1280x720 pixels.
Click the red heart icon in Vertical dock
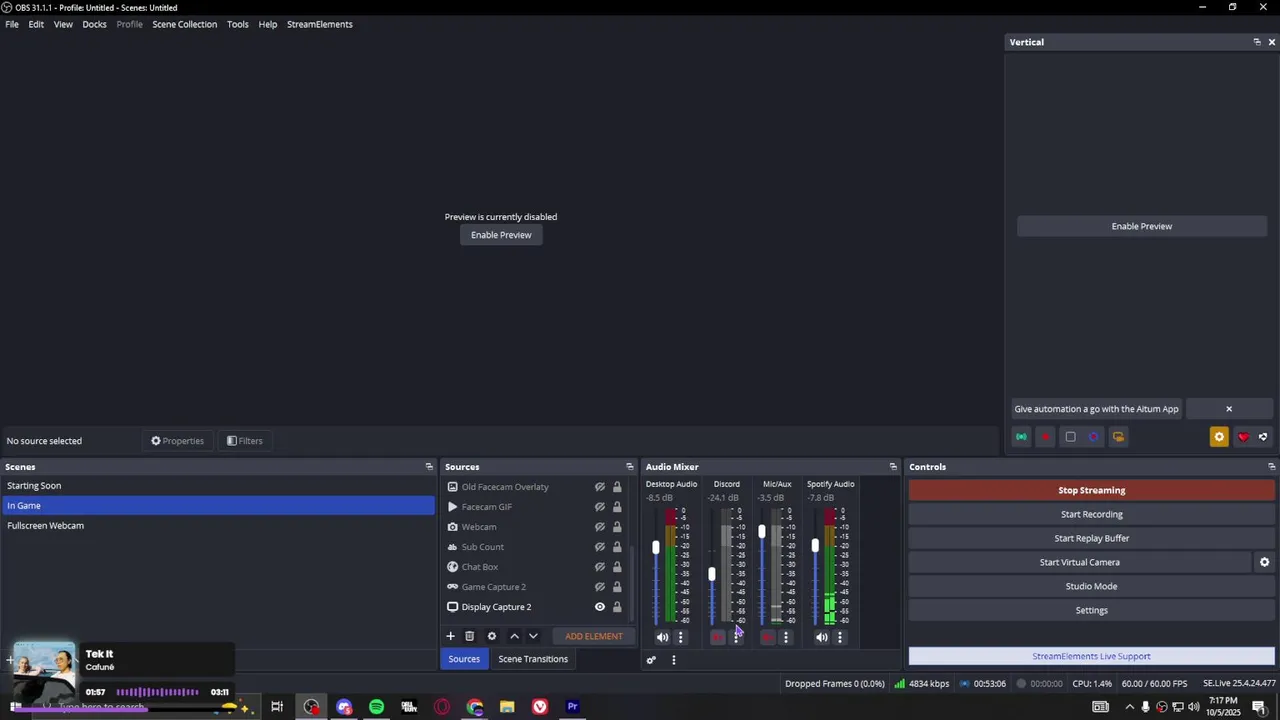[x=1243, y=437]
